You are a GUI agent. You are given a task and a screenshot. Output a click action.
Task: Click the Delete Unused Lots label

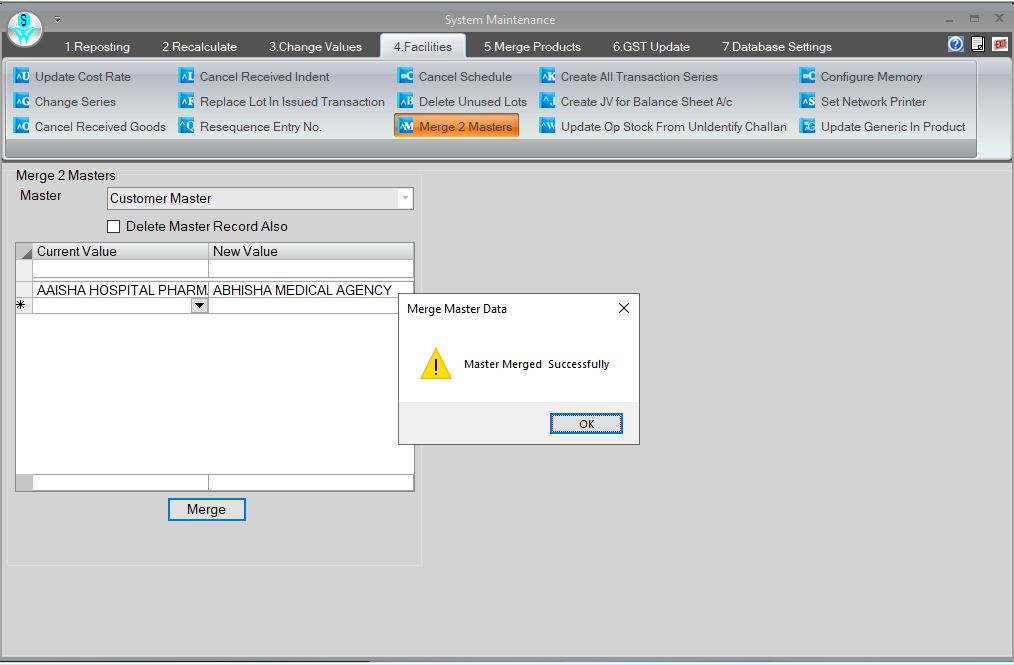tap(473, 102)
